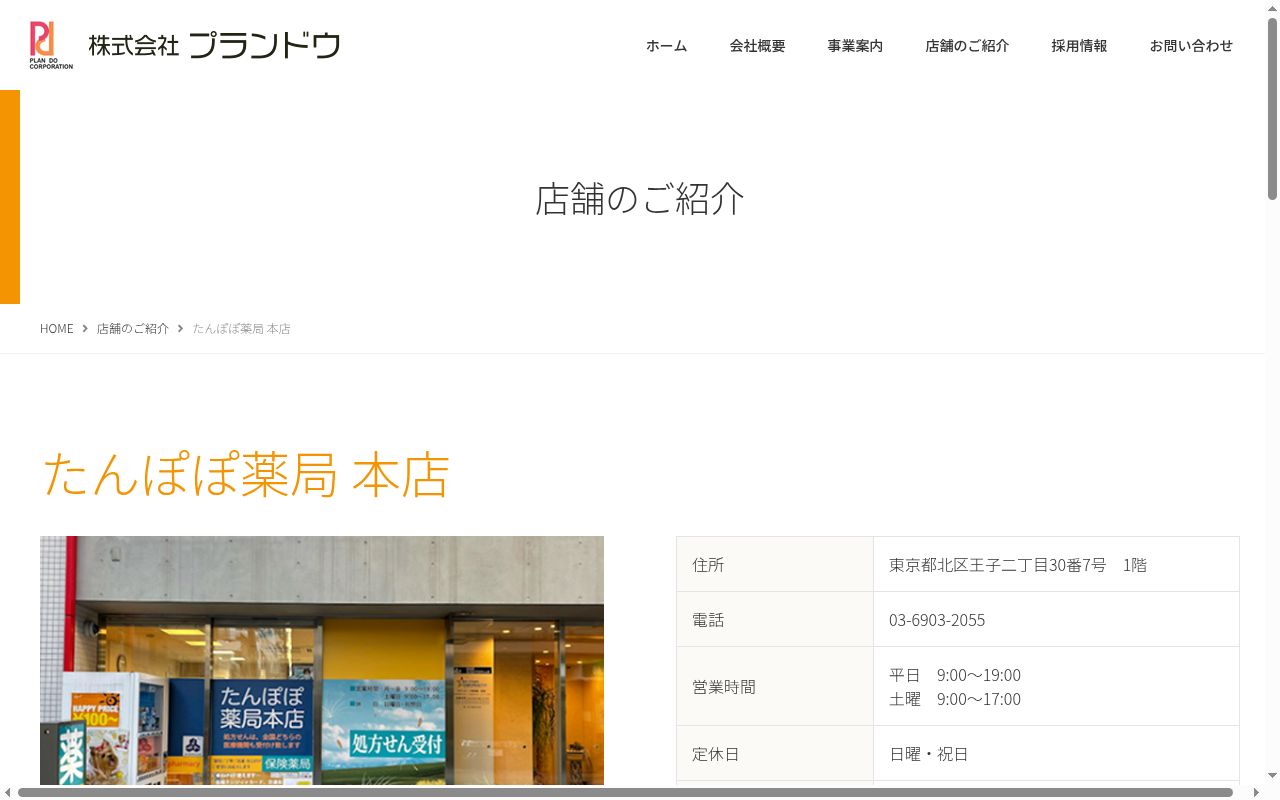Select weekday hours 平日 9:00〜19:00
The width and height of the screenshot is (1280, 800).
(x=955, y=675)
